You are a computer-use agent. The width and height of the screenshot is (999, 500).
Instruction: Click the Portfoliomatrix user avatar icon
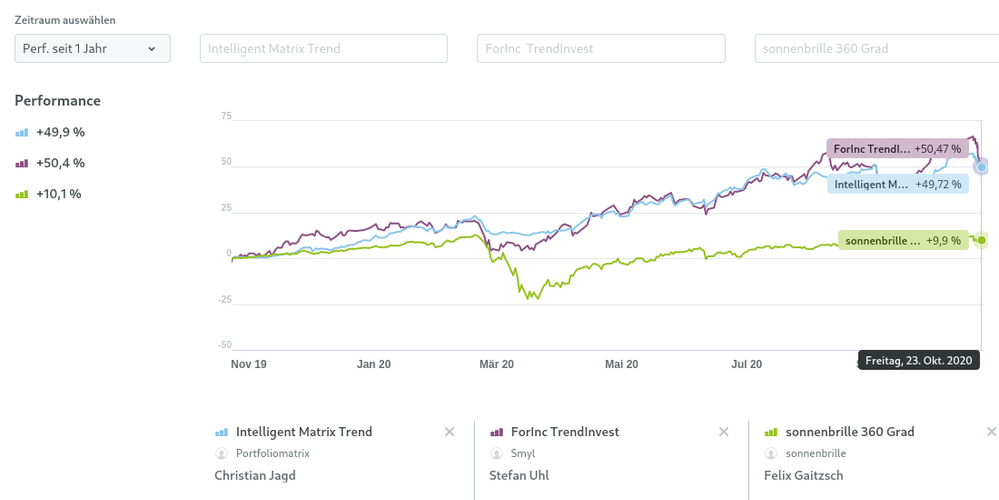click(x=222, y=453)
